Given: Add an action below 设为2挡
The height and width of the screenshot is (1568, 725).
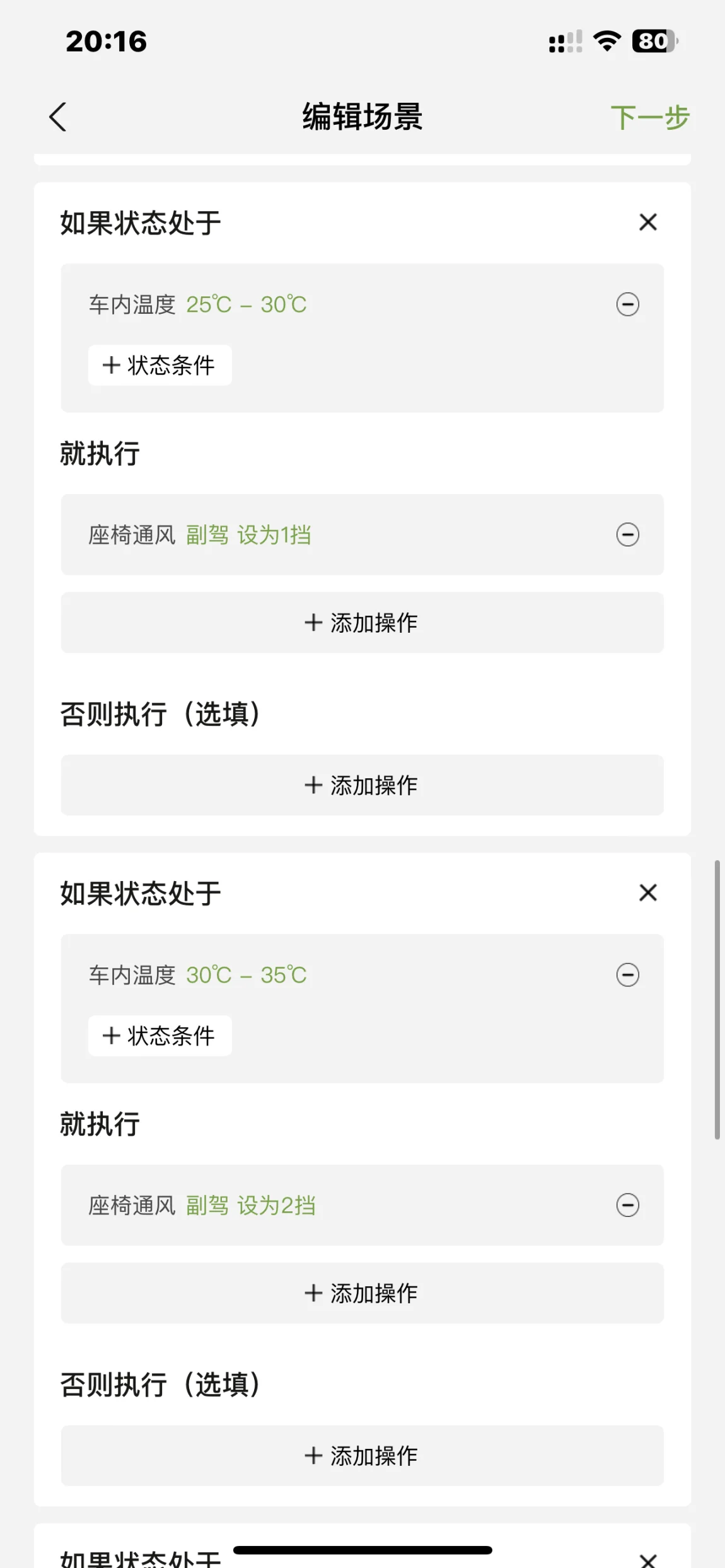Looking at the screenshot, I should [x=362, y=1293].
